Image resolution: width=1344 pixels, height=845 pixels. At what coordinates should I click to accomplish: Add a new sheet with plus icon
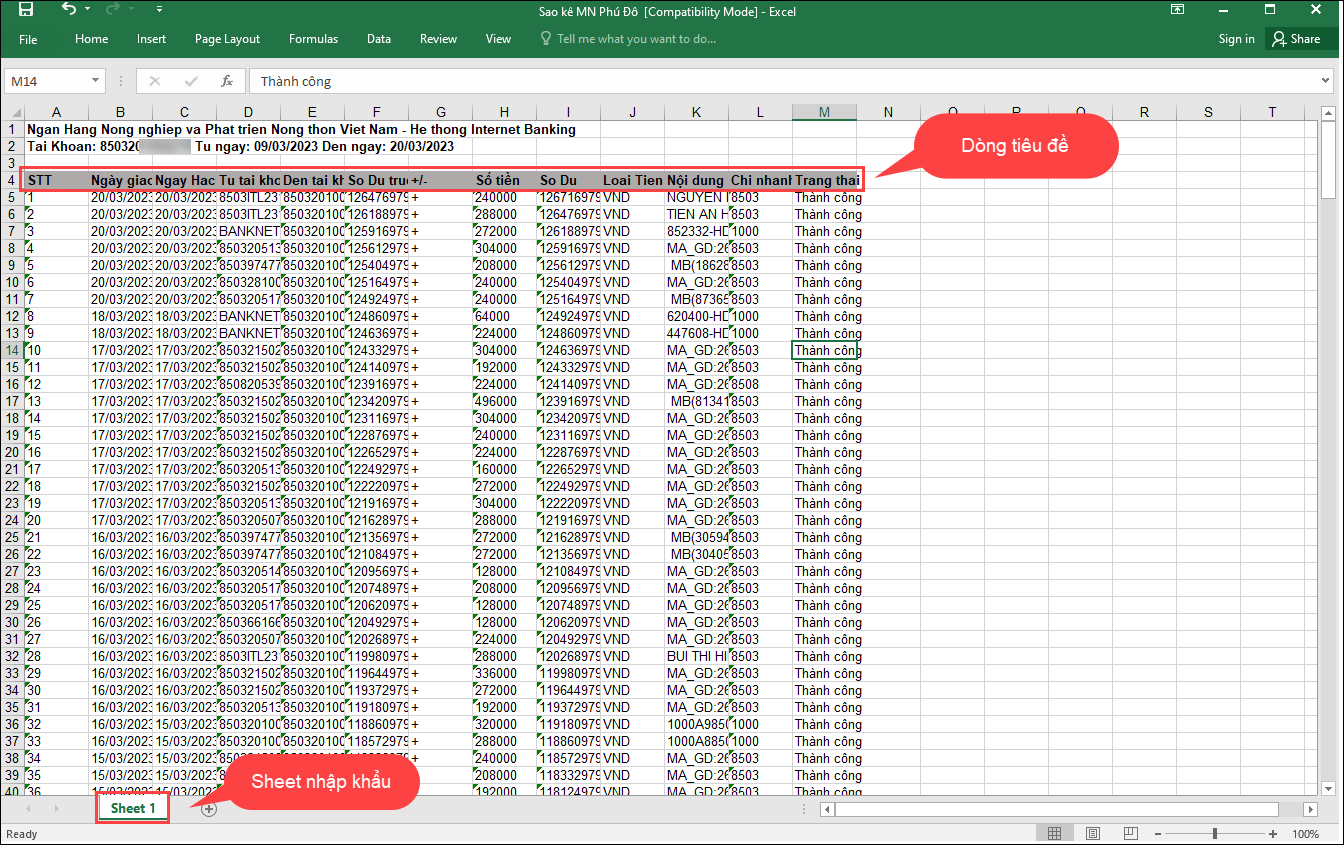click(208, 809)
